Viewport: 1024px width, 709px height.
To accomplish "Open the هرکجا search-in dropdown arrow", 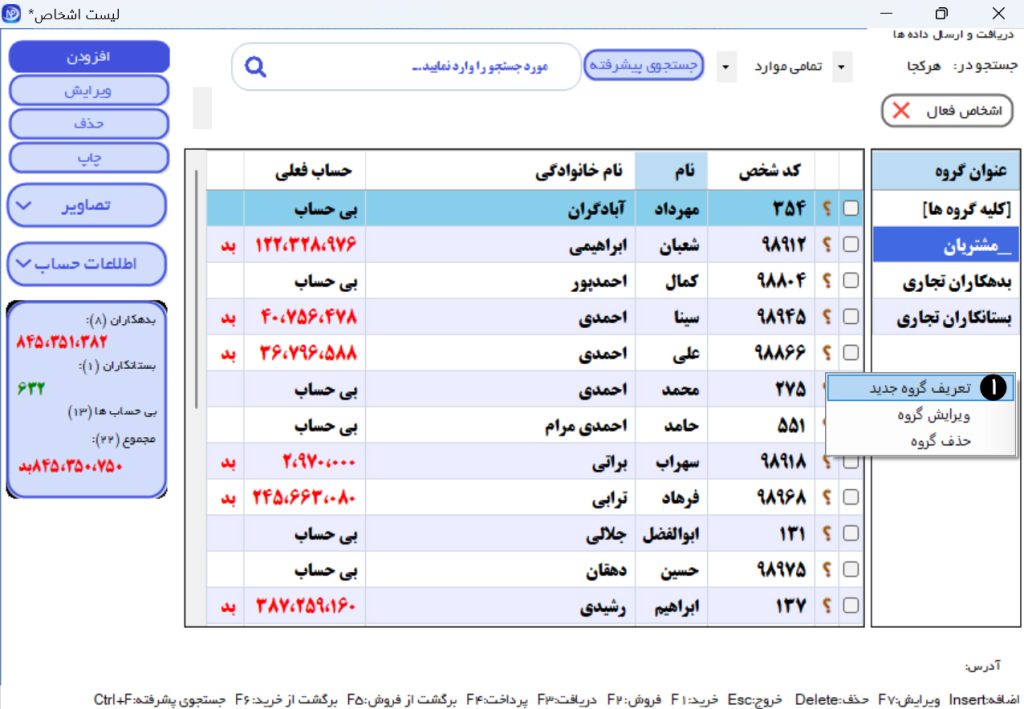I will coord(842,67).
